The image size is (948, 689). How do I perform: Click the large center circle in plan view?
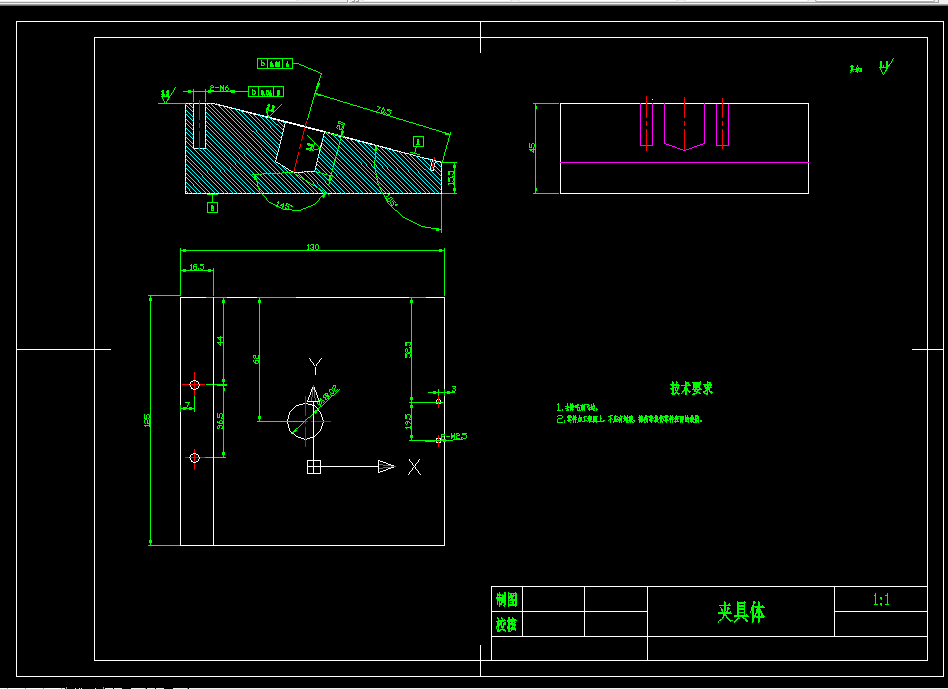click(305, 421)
